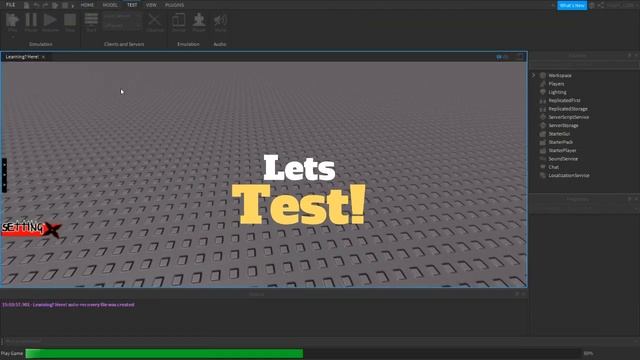Select LocalizationService in Explorer
The height and width of the screenshot is (360, 640).
coord(569,176)
